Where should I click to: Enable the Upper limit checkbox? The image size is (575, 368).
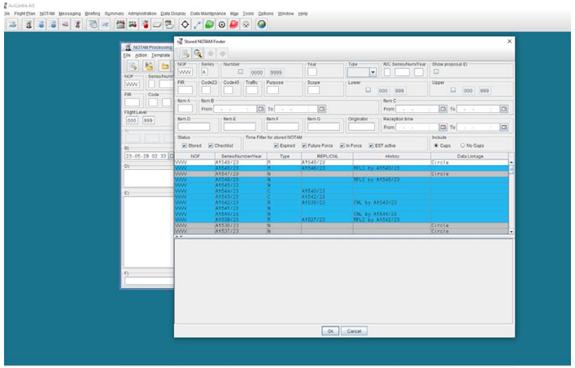point(453,90)
